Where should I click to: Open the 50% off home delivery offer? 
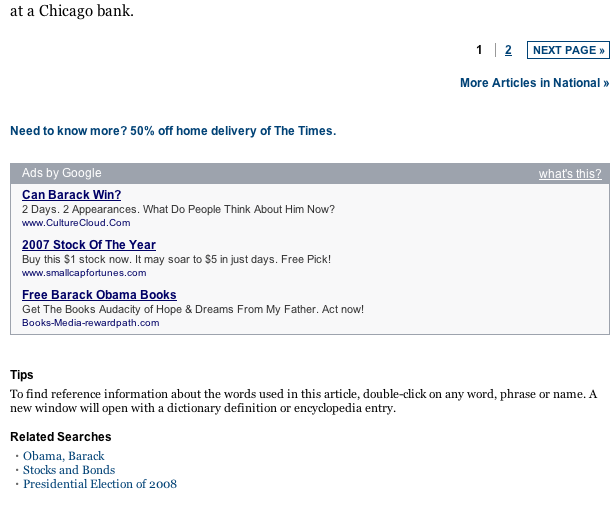(173, 131)
